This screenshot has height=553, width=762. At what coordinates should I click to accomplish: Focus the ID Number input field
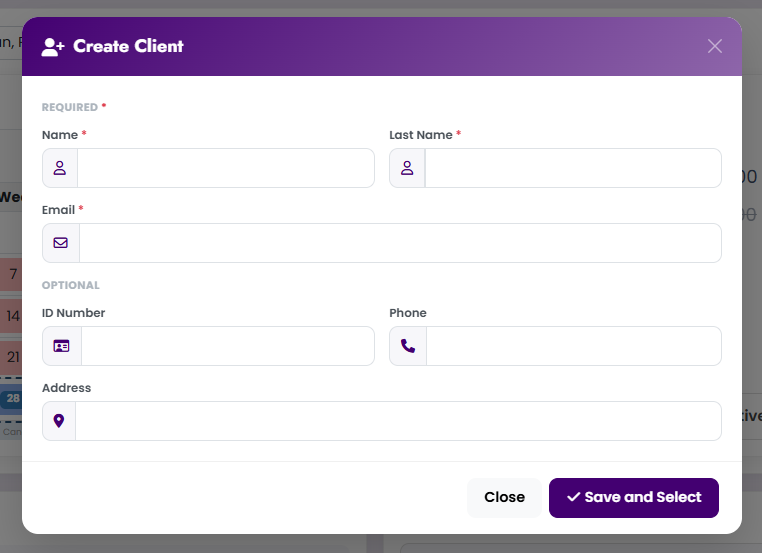coord(228,346)
